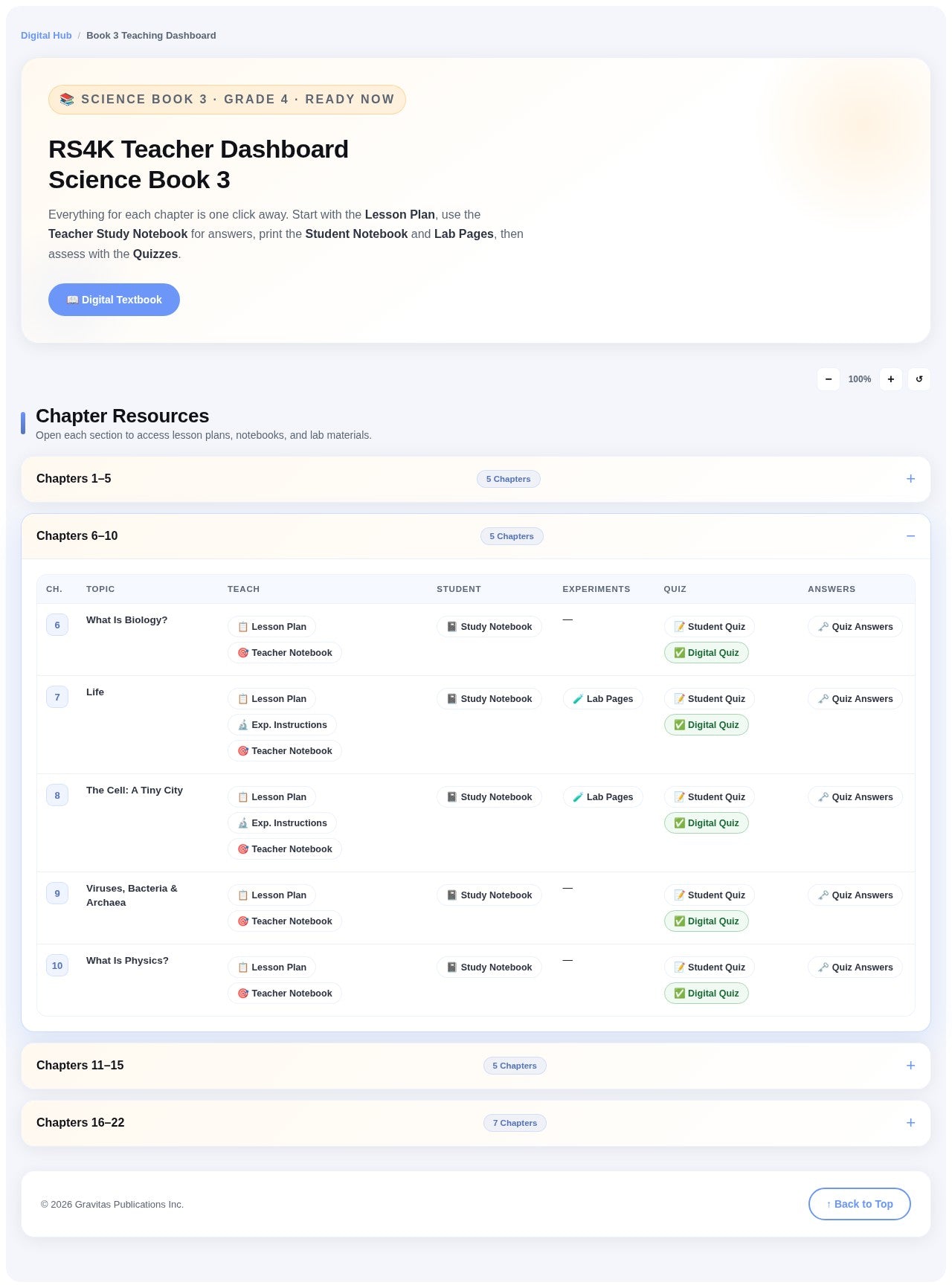The image size is (952, 1288).
Task: Launch Digital Quiz for chapter 6
Action: click(x=707, y=653)
